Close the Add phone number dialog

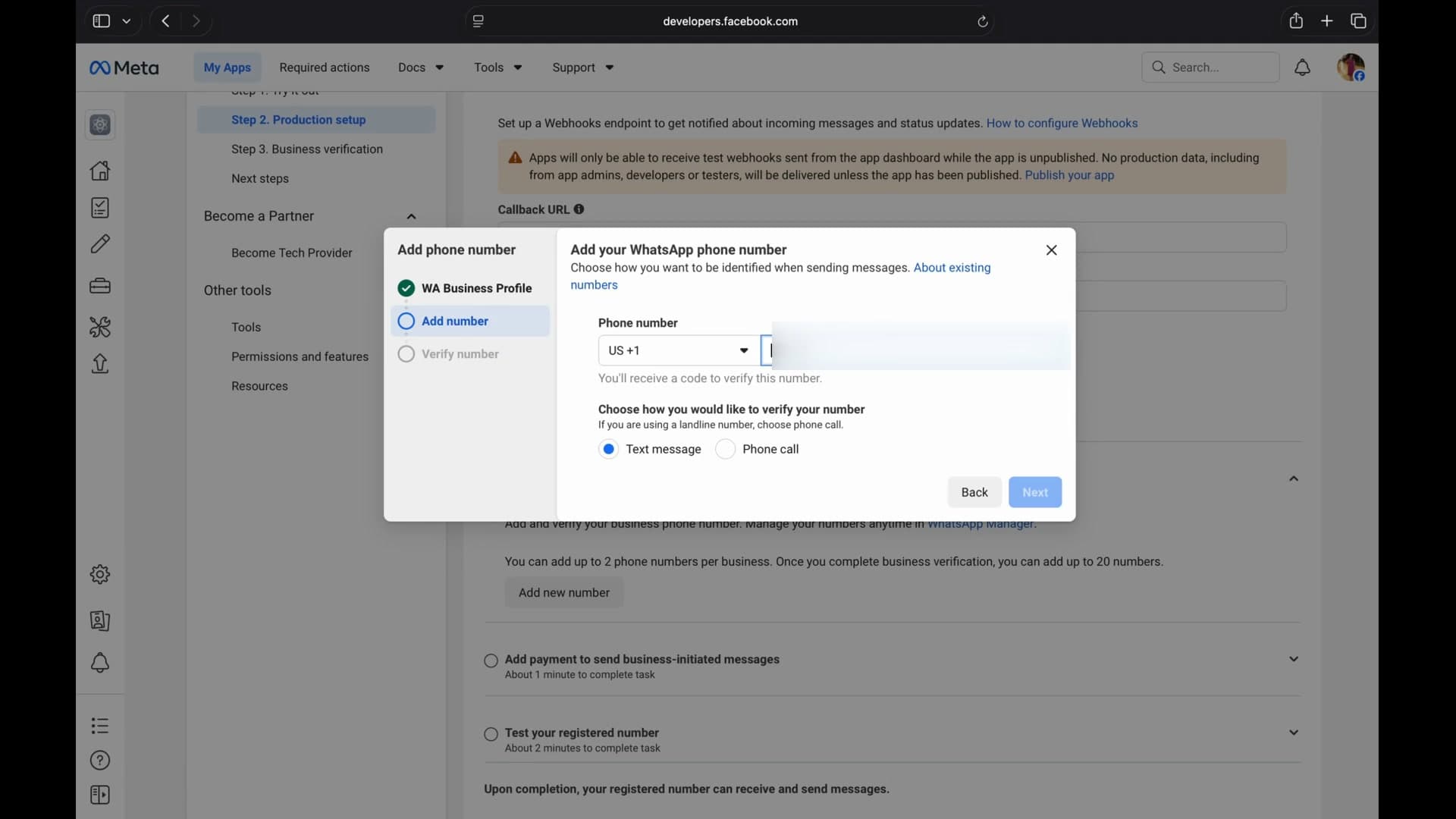1052,250
